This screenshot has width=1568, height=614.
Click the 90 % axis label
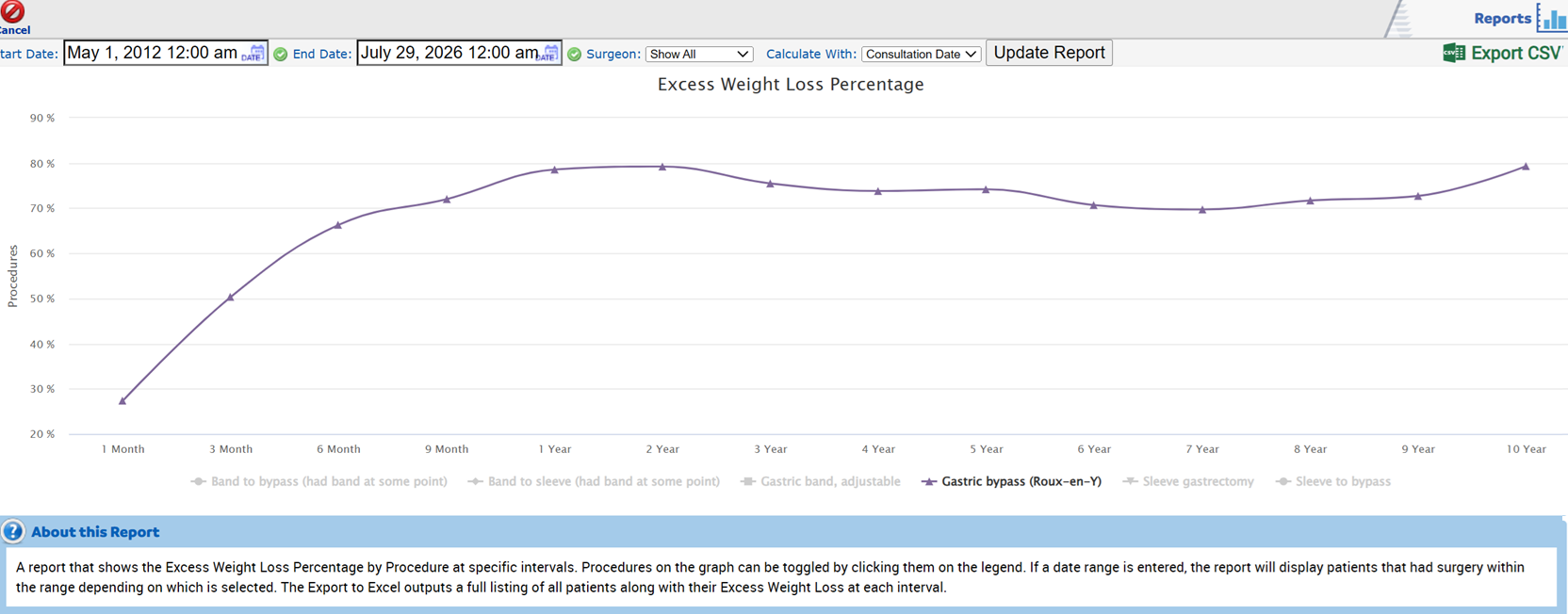[42, 118]
